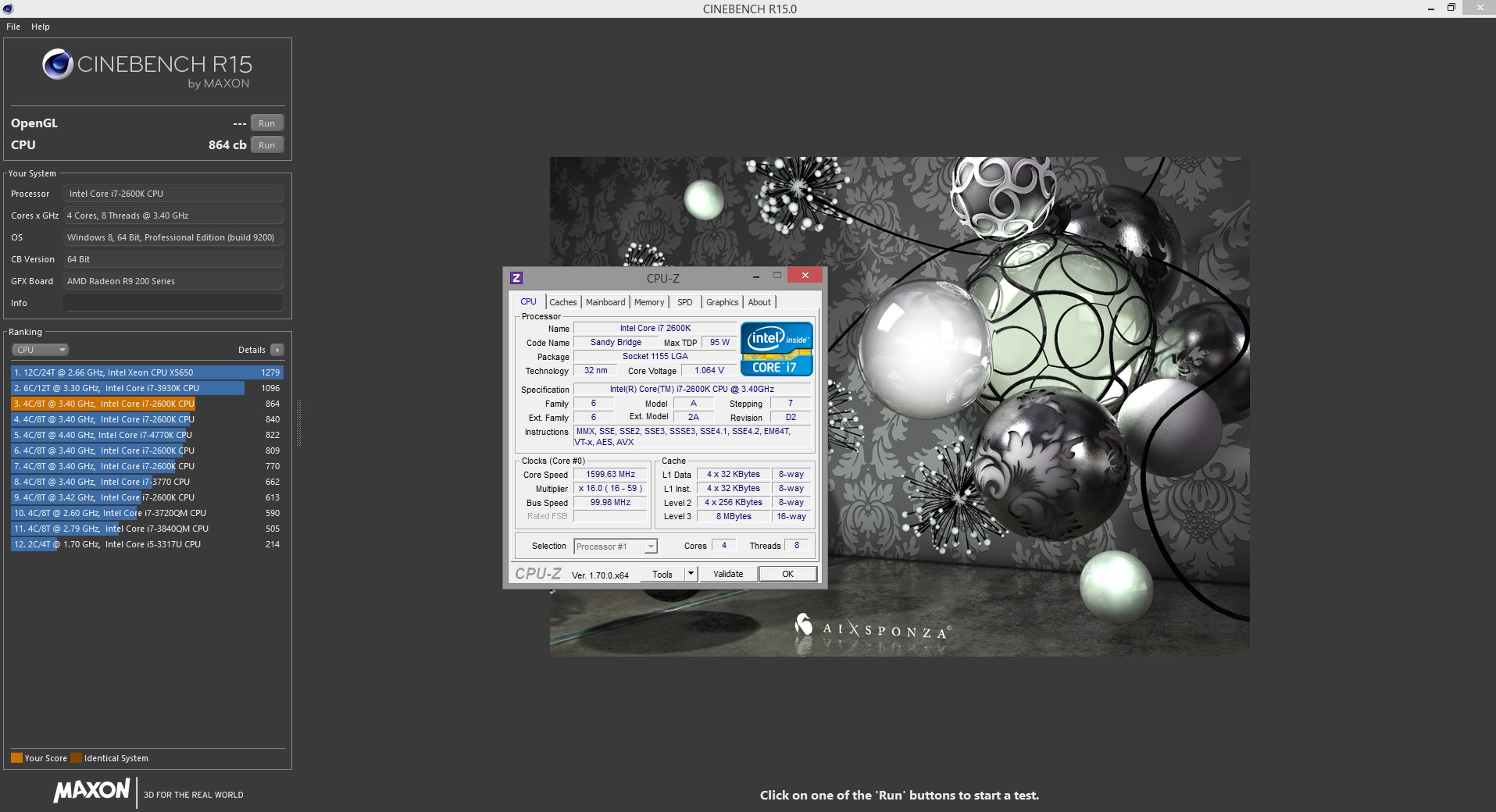Click the Bus Speed 99.98 MHz value
The image size is (1496, 812).
pos(611,502)
